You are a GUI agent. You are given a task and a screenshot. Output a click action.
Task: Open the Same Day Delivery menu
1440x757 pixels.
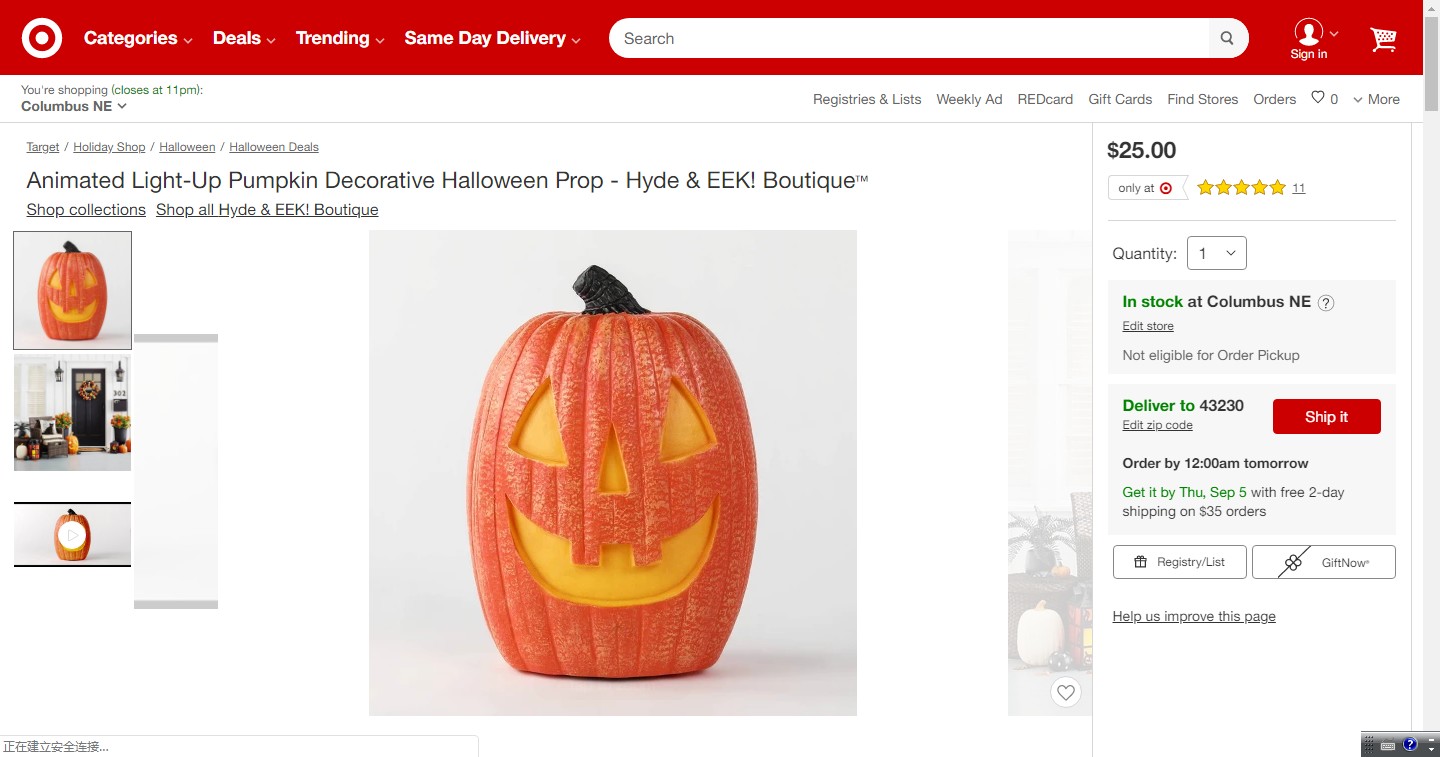[492, 38]
